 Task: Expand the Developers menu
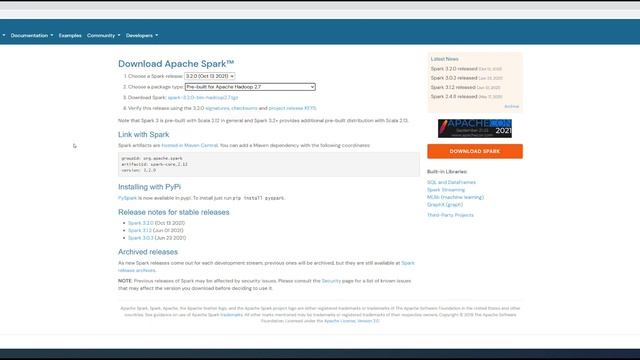tap(142, 36)
